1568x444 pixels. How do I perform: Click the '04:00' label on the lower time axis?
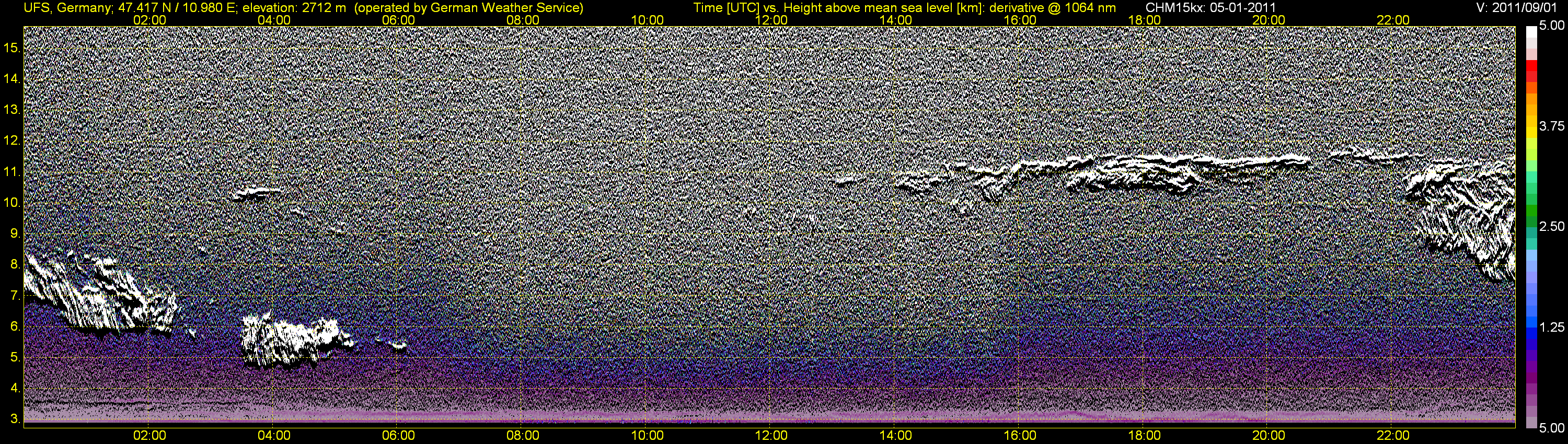(x=274, y=436)
